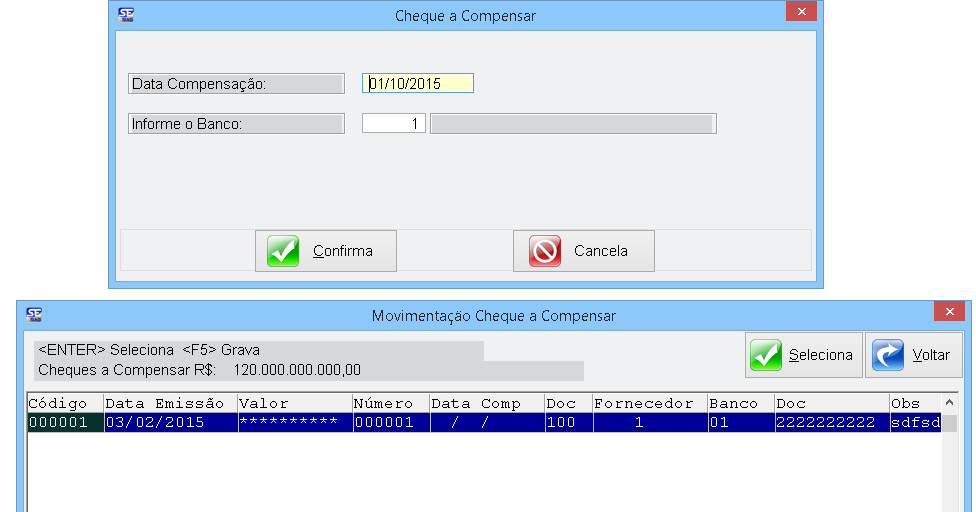This screenshot has height=512, width=976.
Task: Close the Cheque a Compensar dialog
Action: point(801,11)
